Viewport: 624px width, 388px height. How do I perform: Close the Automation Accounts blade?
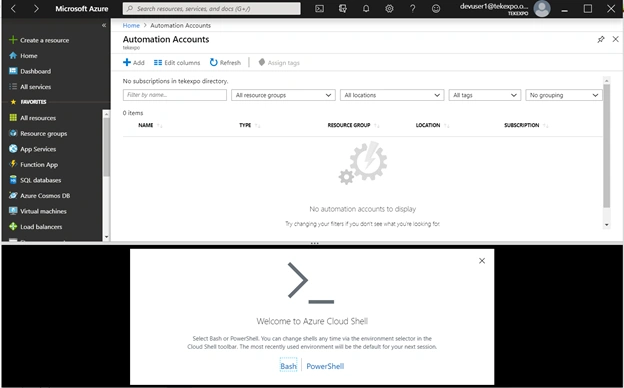(615, 39)
